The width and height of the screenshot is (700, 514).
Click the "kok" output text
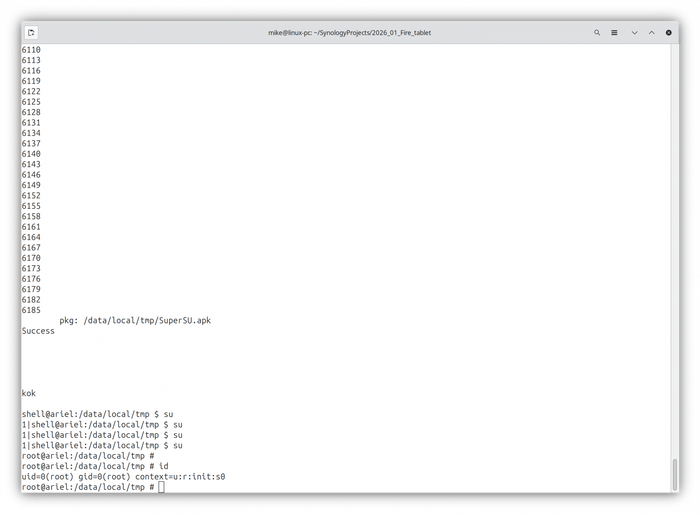point(29,393)
